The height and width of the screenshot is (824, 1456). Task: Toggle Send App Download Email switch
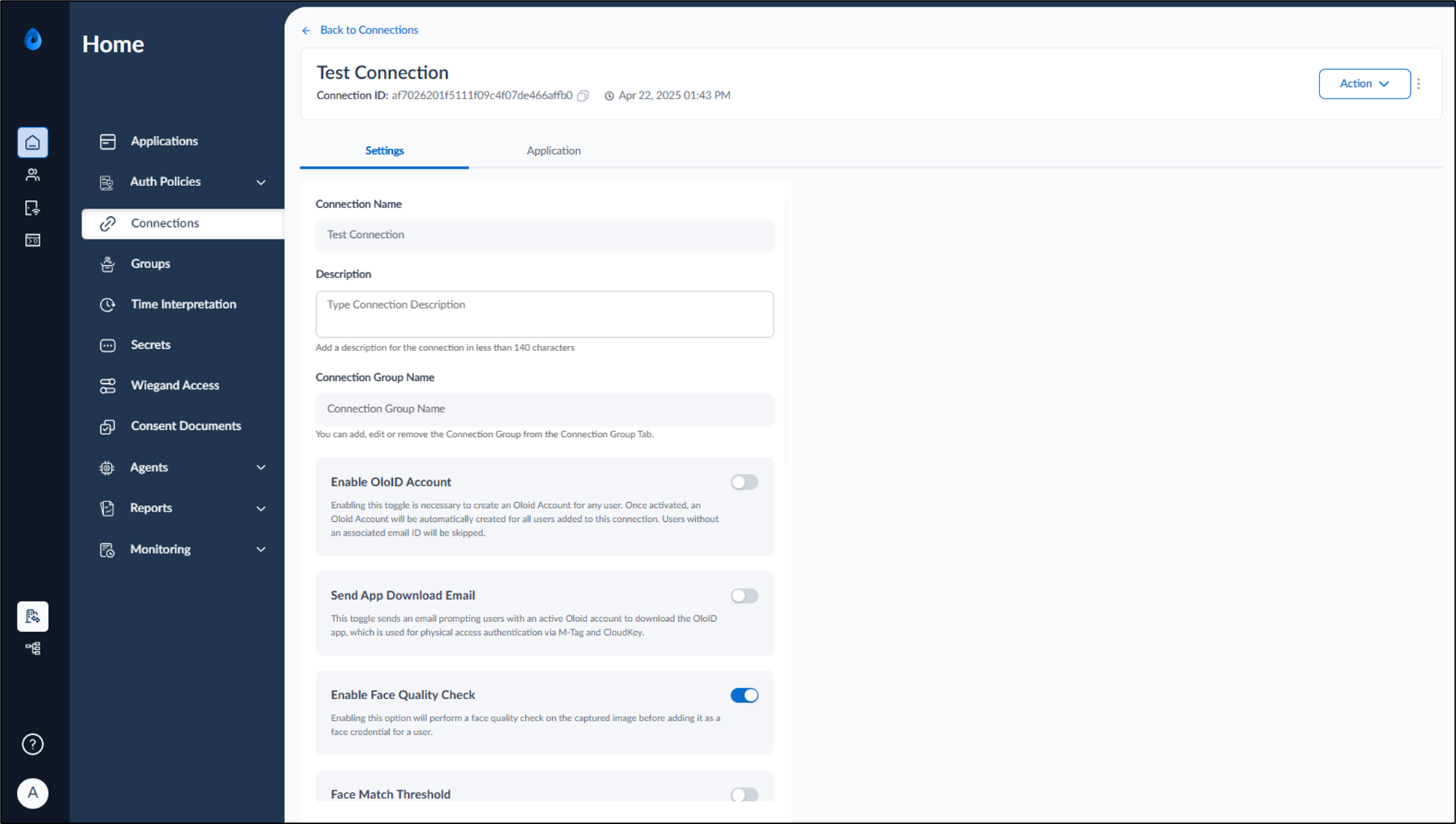click(x=744, y=596)
